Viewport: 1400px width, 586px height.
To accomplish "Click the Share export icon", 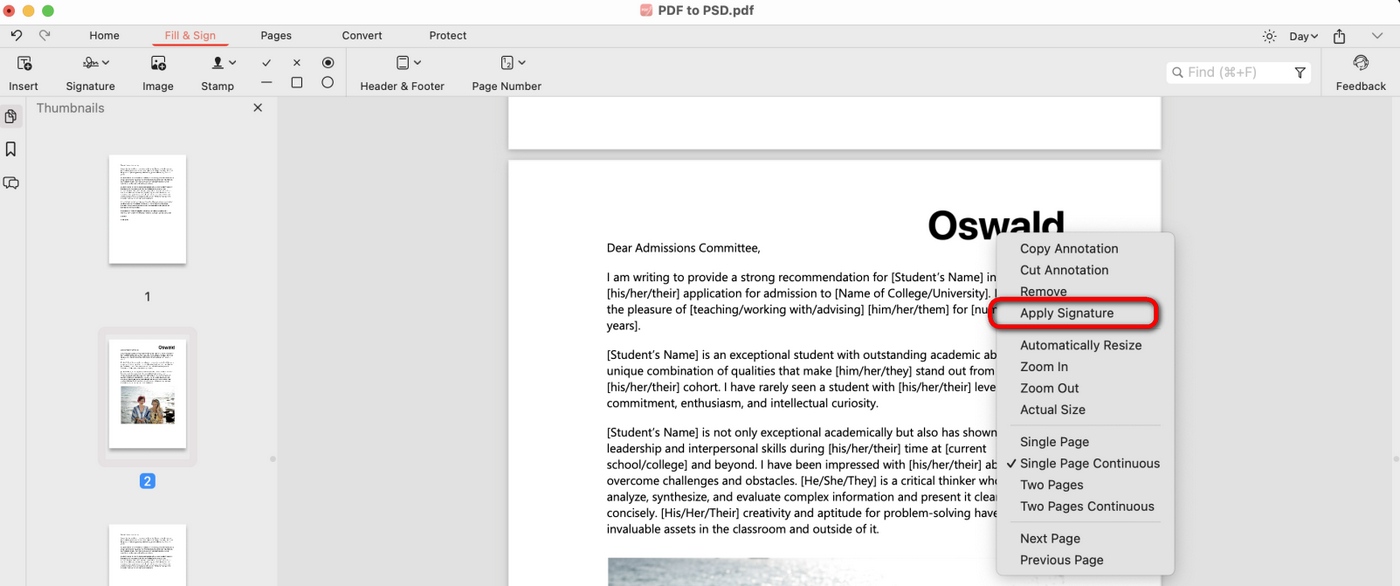I will pos(1339,36).
